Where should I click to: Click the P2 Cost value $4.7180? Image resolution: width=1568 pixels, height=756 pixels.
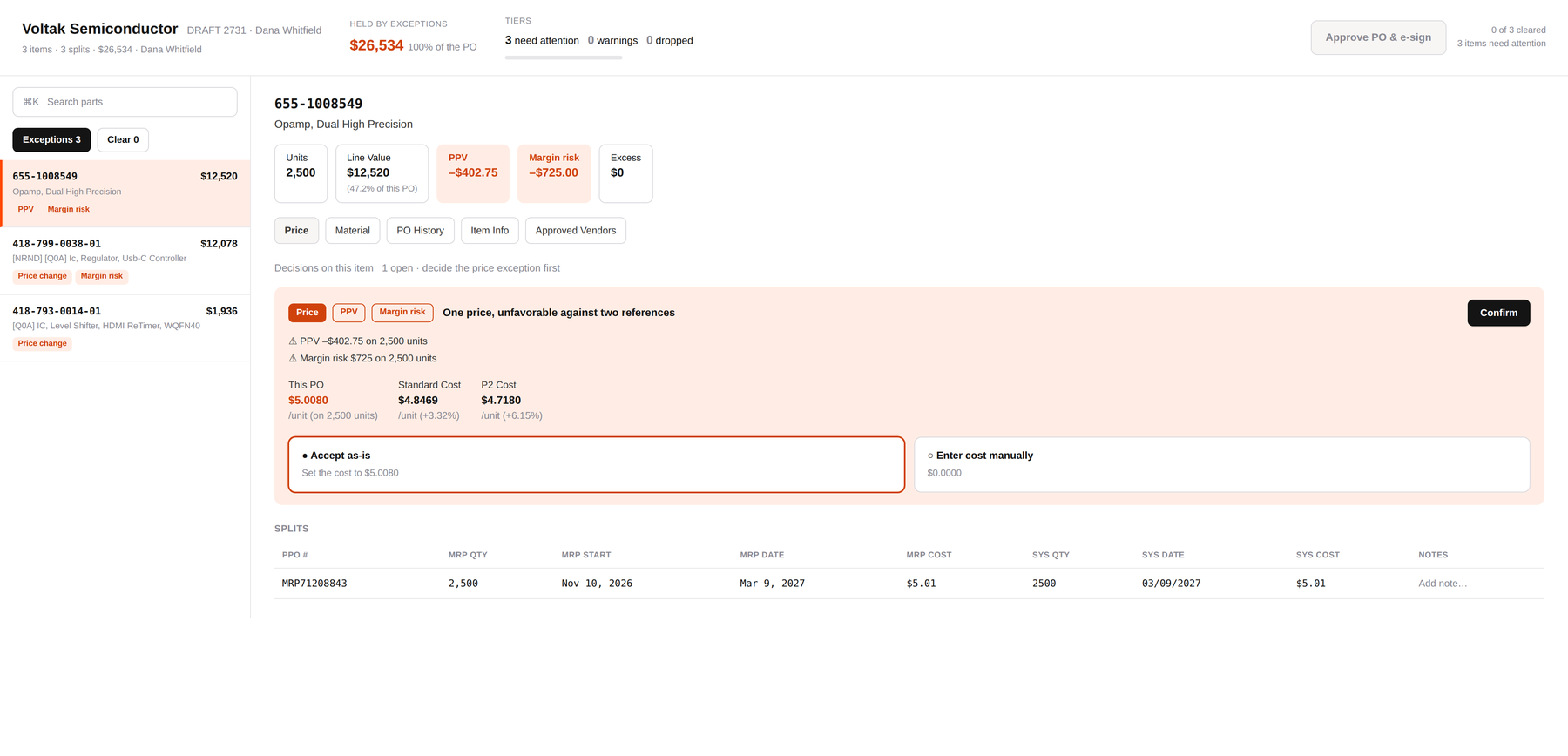[x=501, y=401]
